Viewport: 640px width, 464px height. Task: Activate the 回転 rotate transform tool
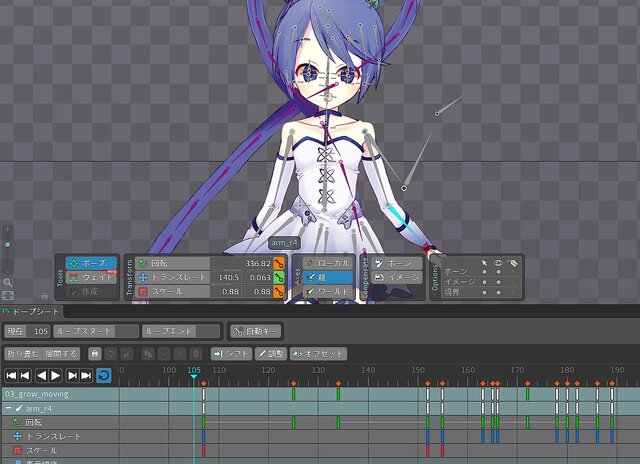172,263
